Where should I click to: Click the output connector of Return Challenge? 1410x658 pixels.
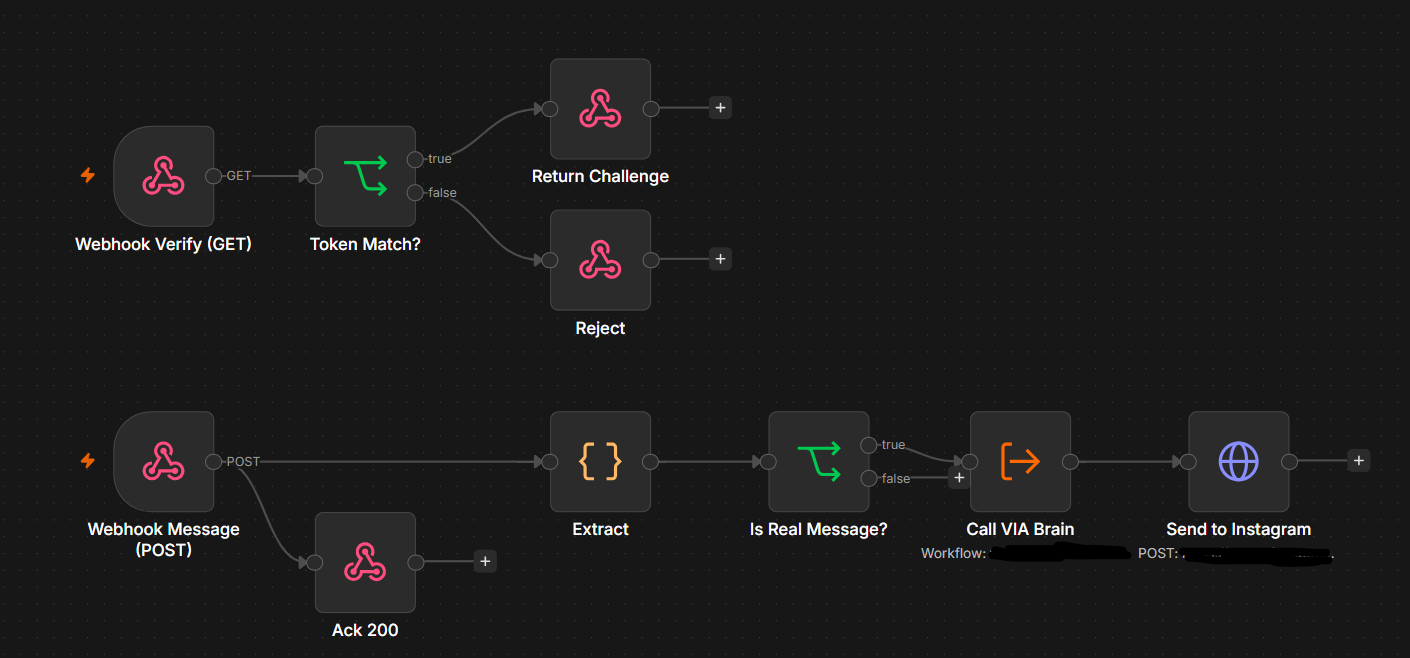click(650, 109)
